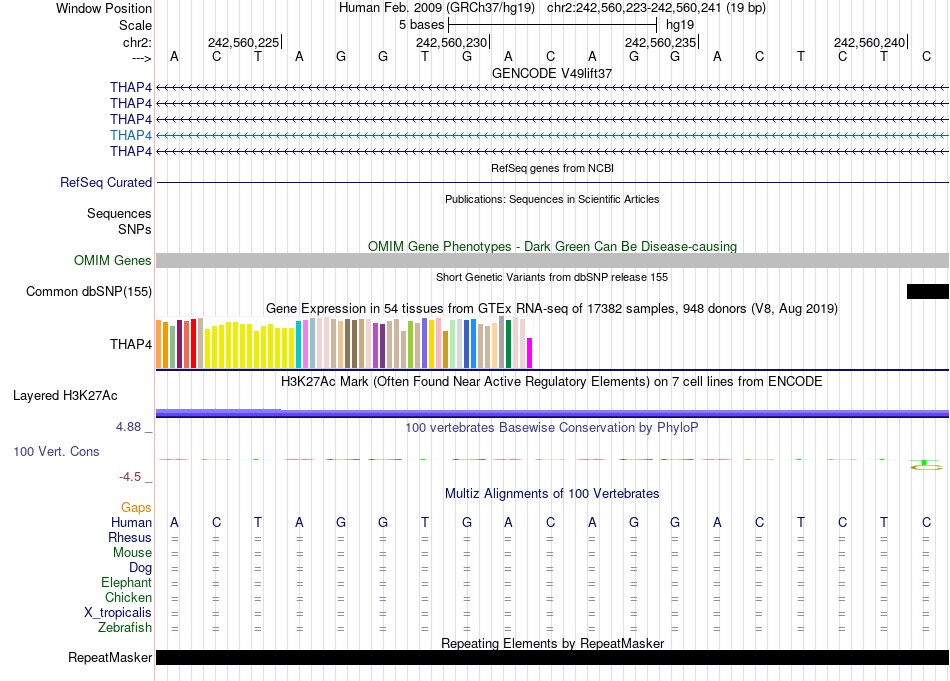Click the dark green bar in GTEx chart
Viewport: 950px width, 681px height.
tap(509, 344)
